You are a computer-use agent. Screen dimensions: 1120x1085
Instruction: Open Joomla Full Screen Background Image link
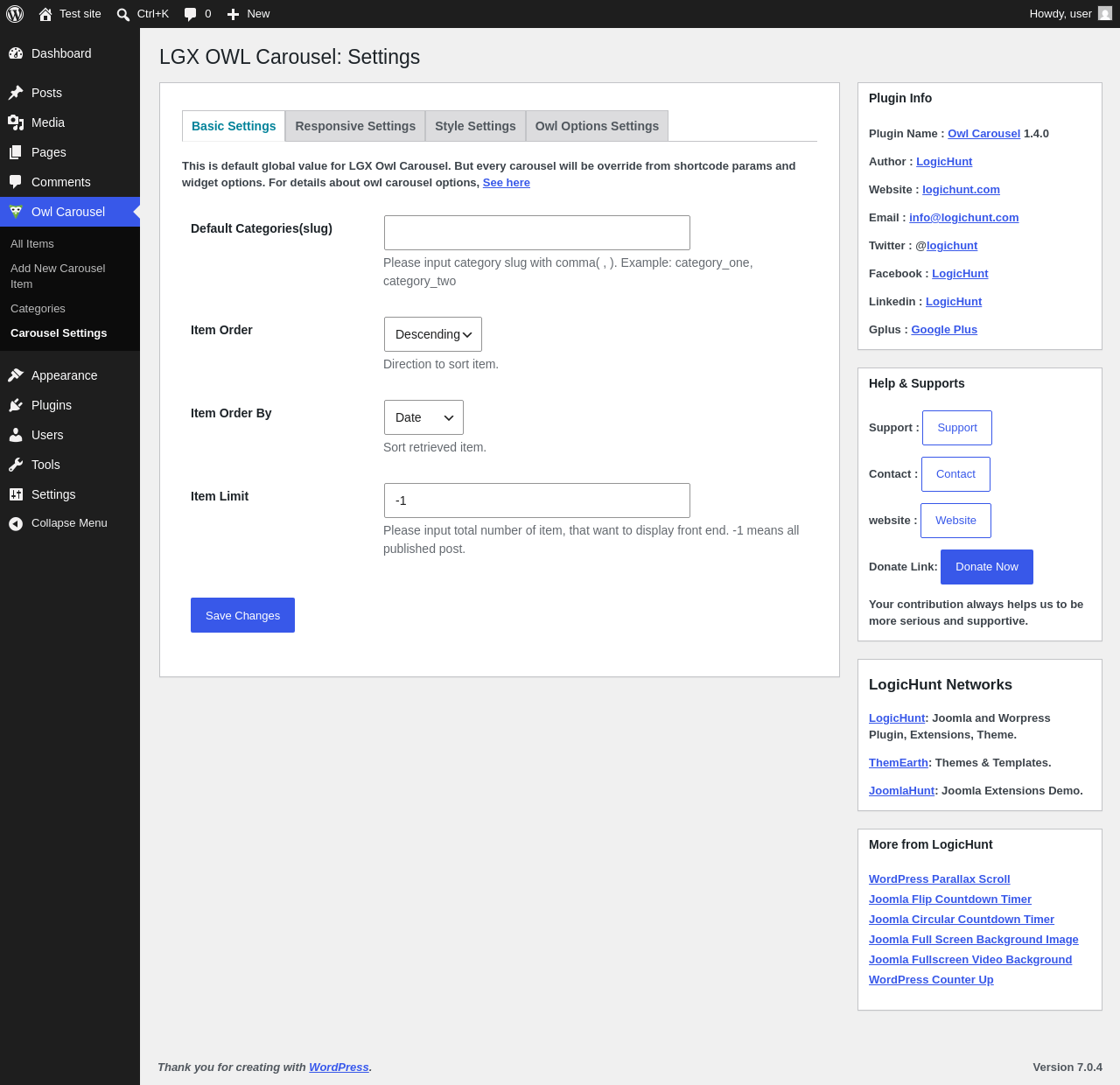click(974, 940)
